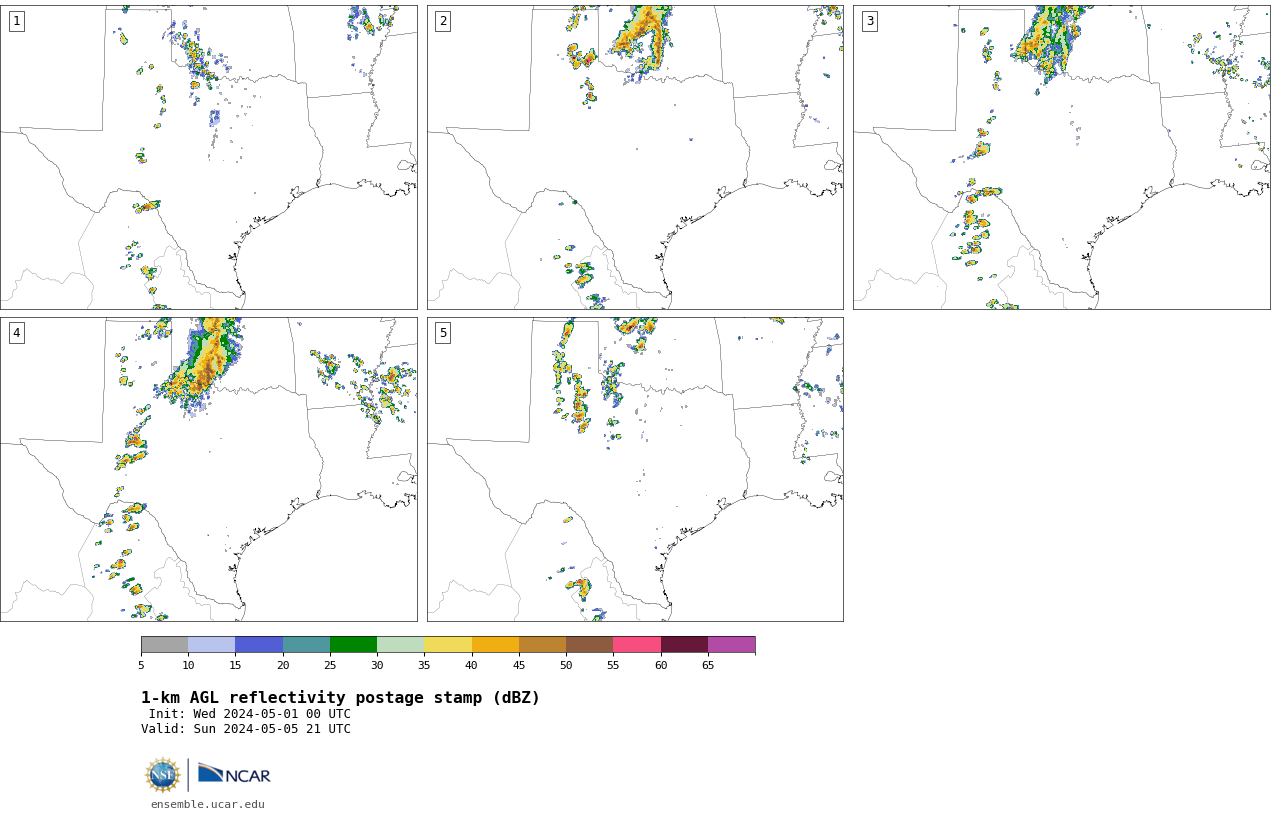Click the panel number 4 label box
The width and height of the screenshot is (1280, 815).
pos(16,333)
